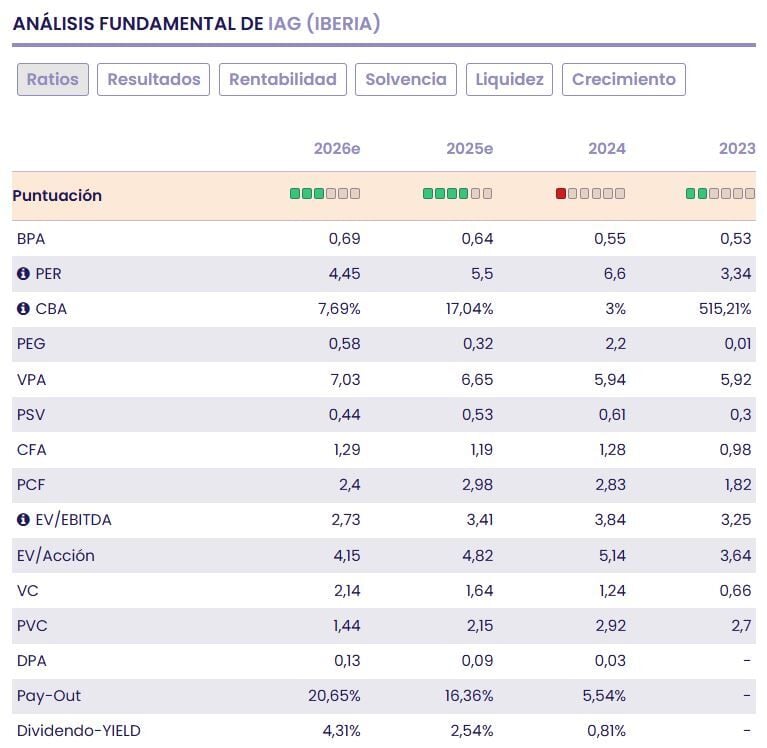Screen dimensions: 767x748
Task: Click the 2024 column header
Action: (606, 149)
